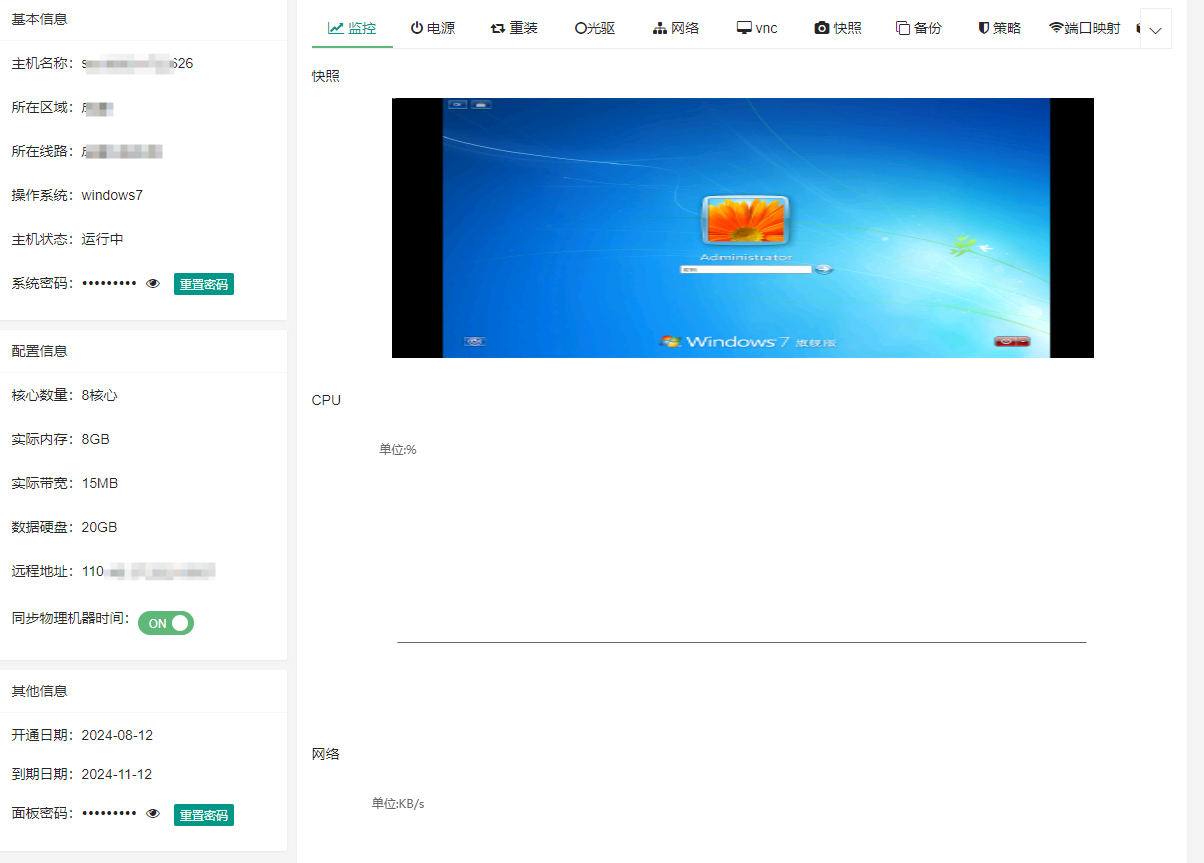This screenshot has width=1204, height=863.
Task: Reveal 系统密码 with the eye icon
Action: 153,284
